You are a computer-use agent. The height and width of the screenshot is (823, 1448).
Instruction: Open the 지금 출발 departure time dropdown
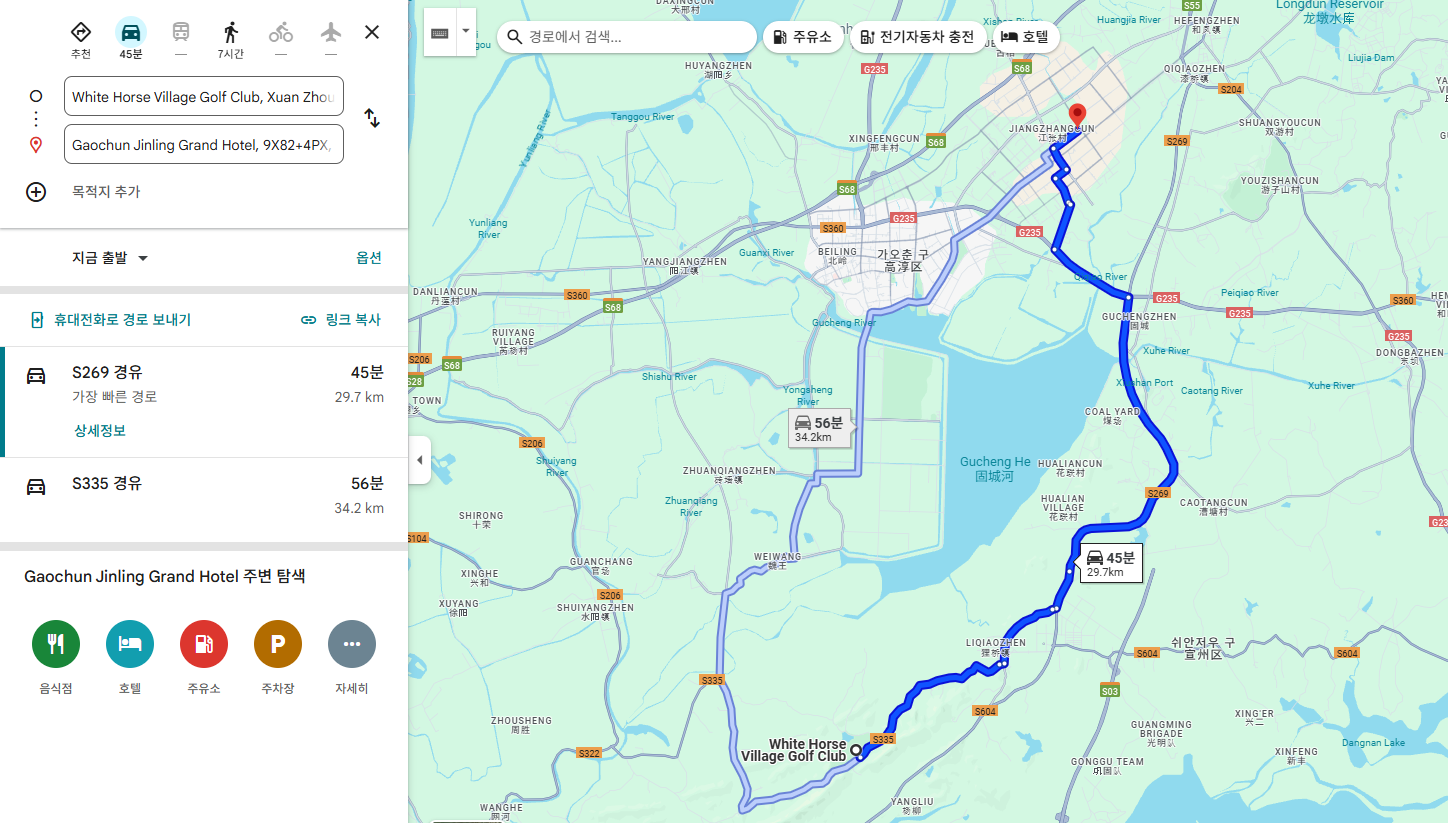pos(110,258)
